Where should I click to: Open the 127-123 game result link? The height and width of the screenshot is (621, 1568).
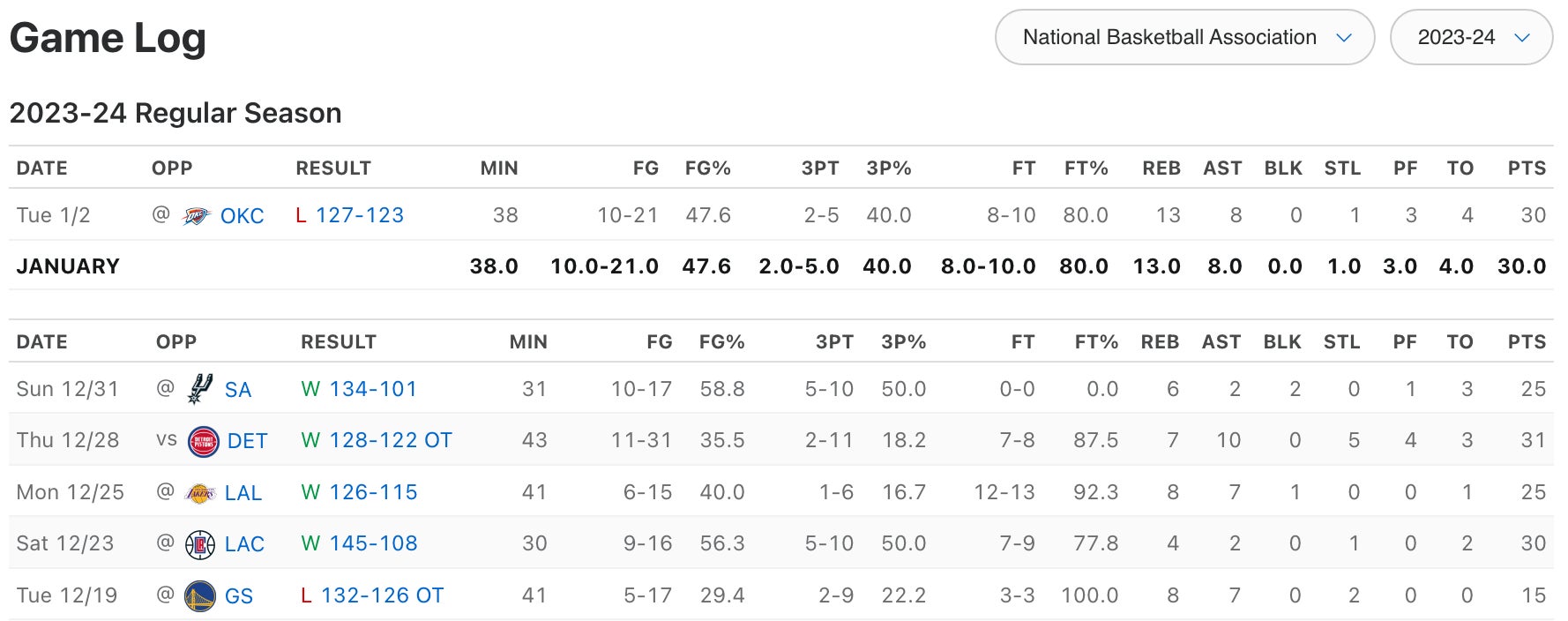(360, 215)
